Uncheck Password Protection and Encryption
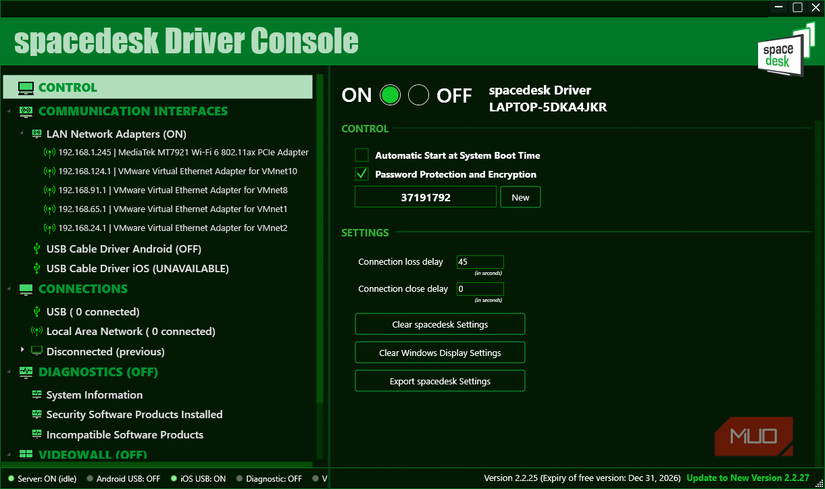 tap(361, 174)
